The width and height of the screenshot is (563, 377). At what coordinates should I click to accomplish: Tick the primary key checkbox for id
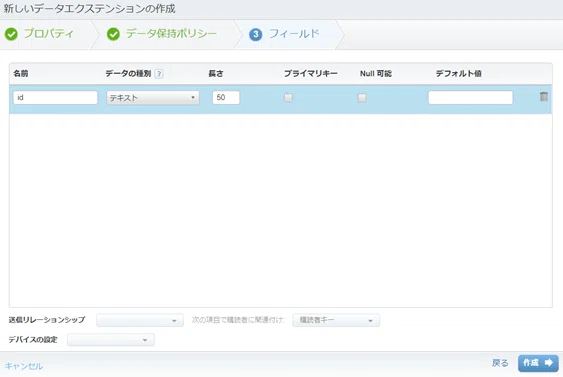click(x=288, y=97)
